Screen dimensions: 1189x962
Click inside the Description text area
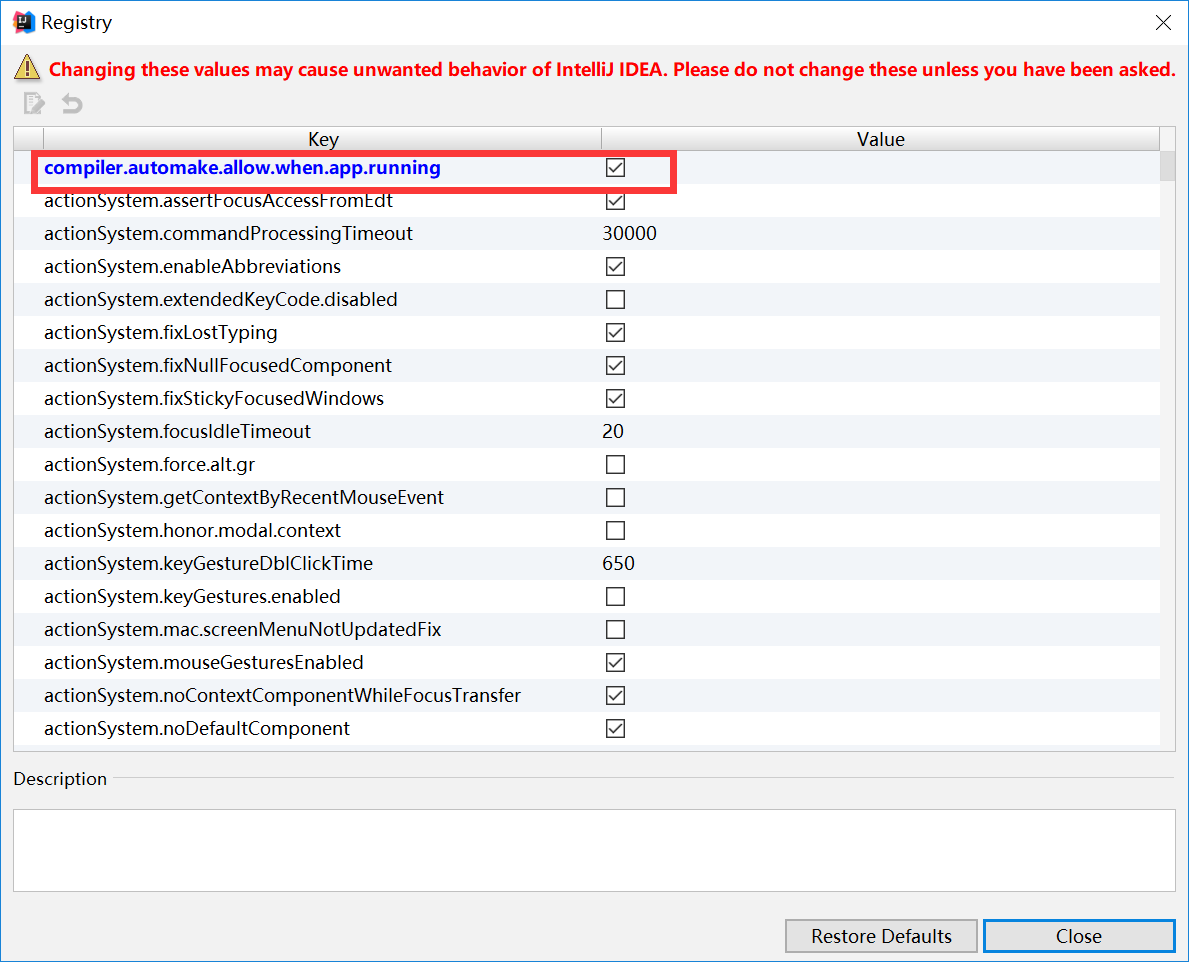tap(594, 851)
